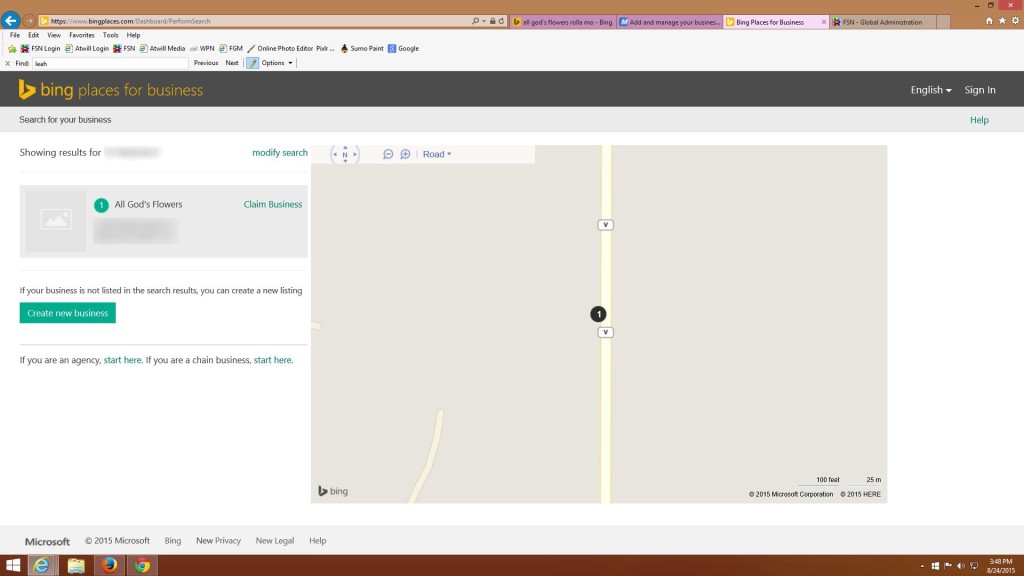Open the Favorites menu

[x=82, y=35]
